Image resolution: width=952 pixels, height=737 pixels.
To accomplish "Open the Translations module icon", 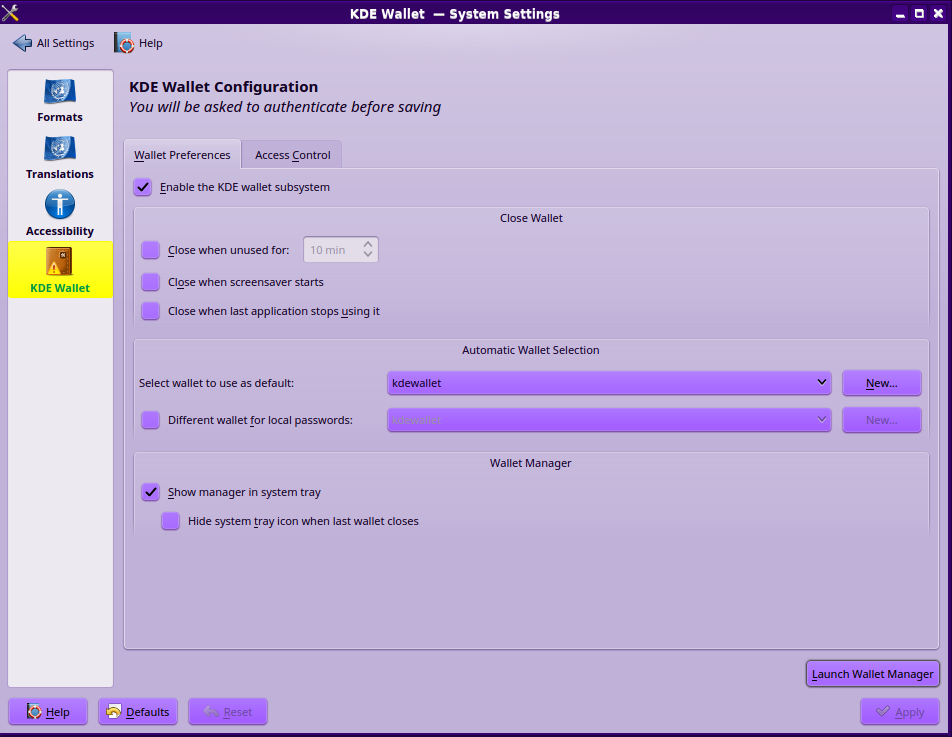I will pos(60,149).
